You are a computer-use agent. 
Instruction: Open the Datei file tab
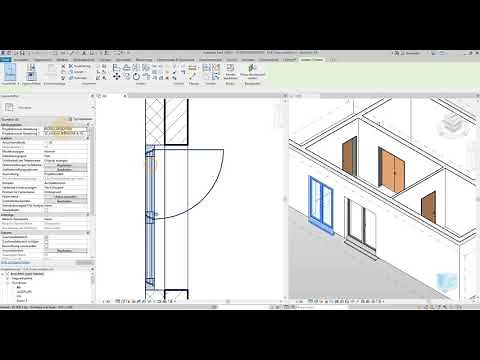tap(6, 60)
